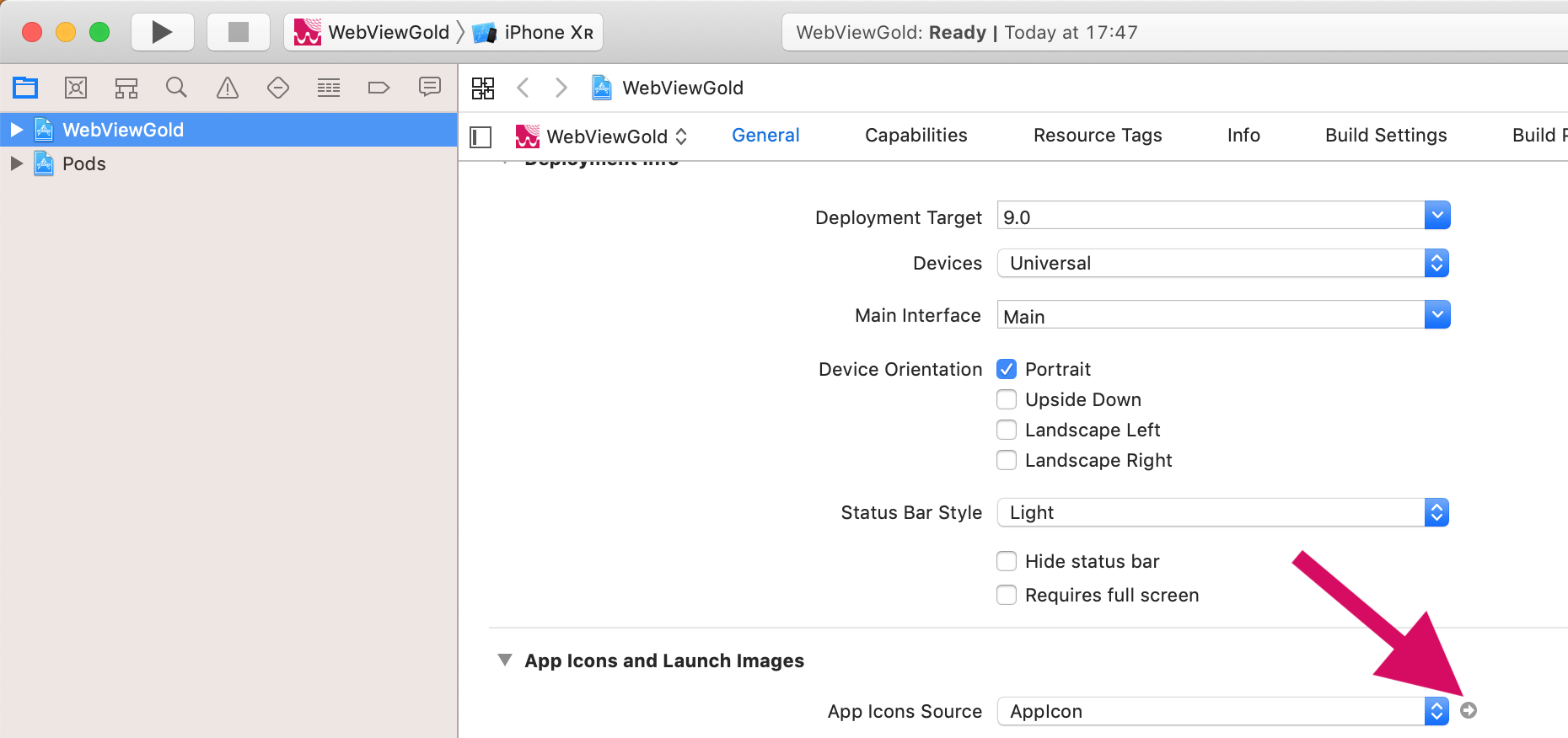Enable the Landscape Left checkbox

pyautogui.click(x=1007, y=430)
